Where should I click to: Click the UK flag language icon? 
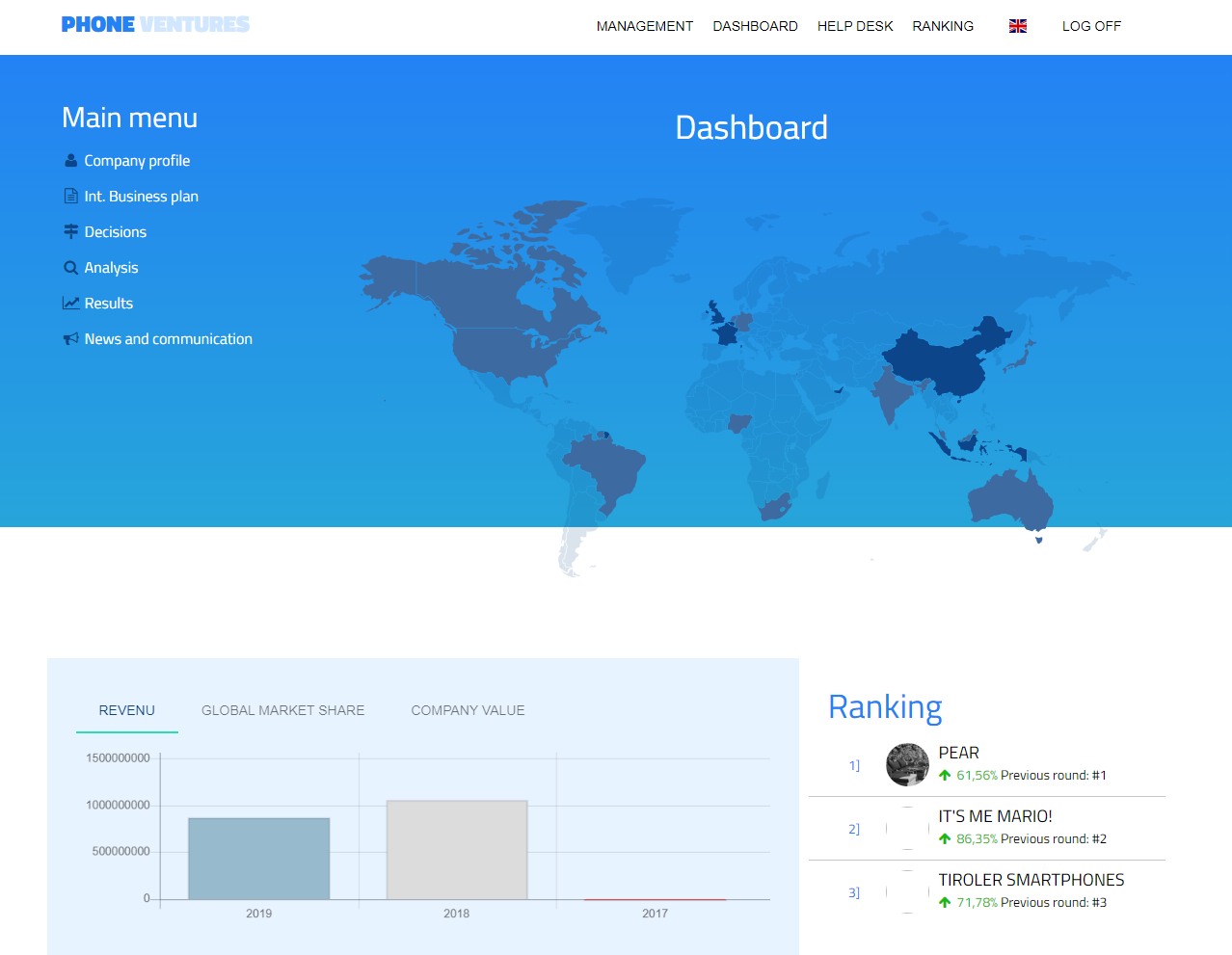(1017, 26)
